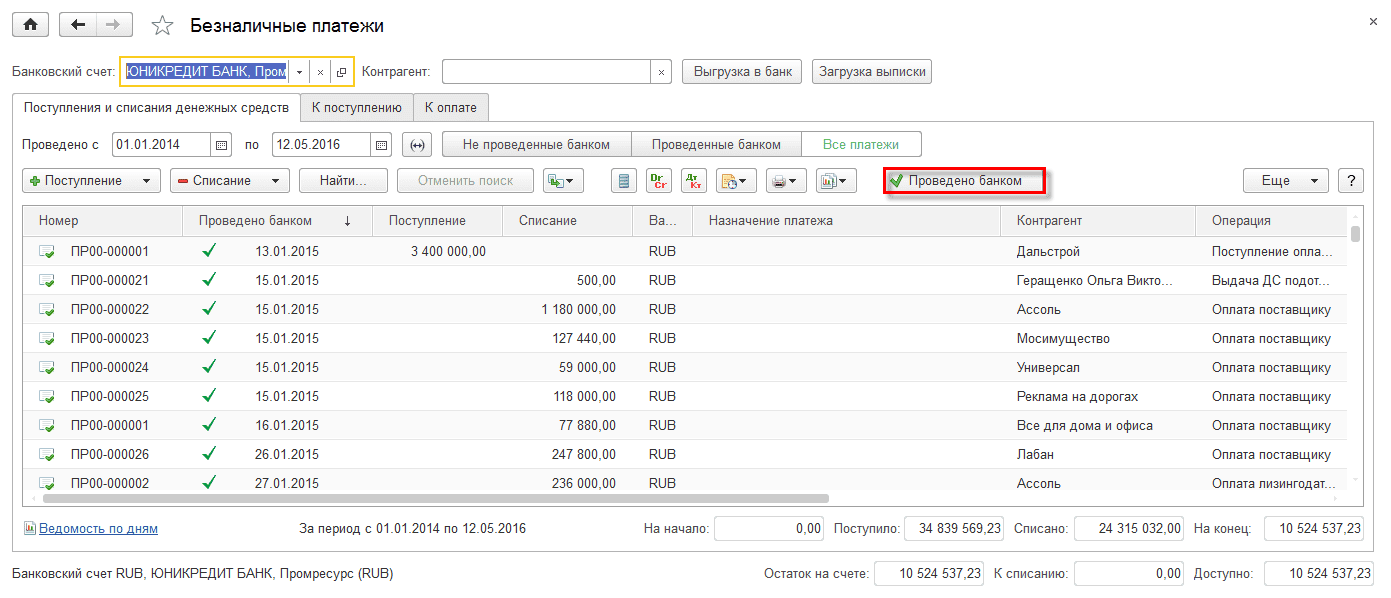Switch to К поступлению tab
Image resolution: width=1391 pixels, height=598 pixels.
point(356,107)
